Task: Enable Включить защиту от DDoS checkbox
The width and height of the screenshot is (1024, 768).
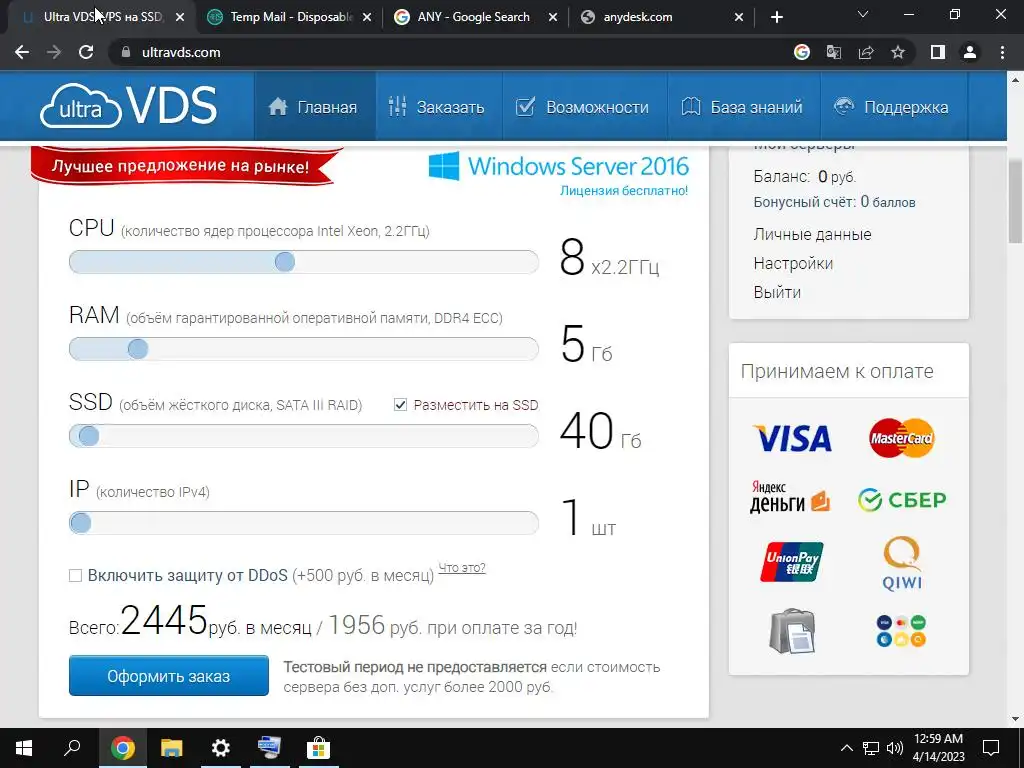Action: pyautogui.click(x=76, y=575)
